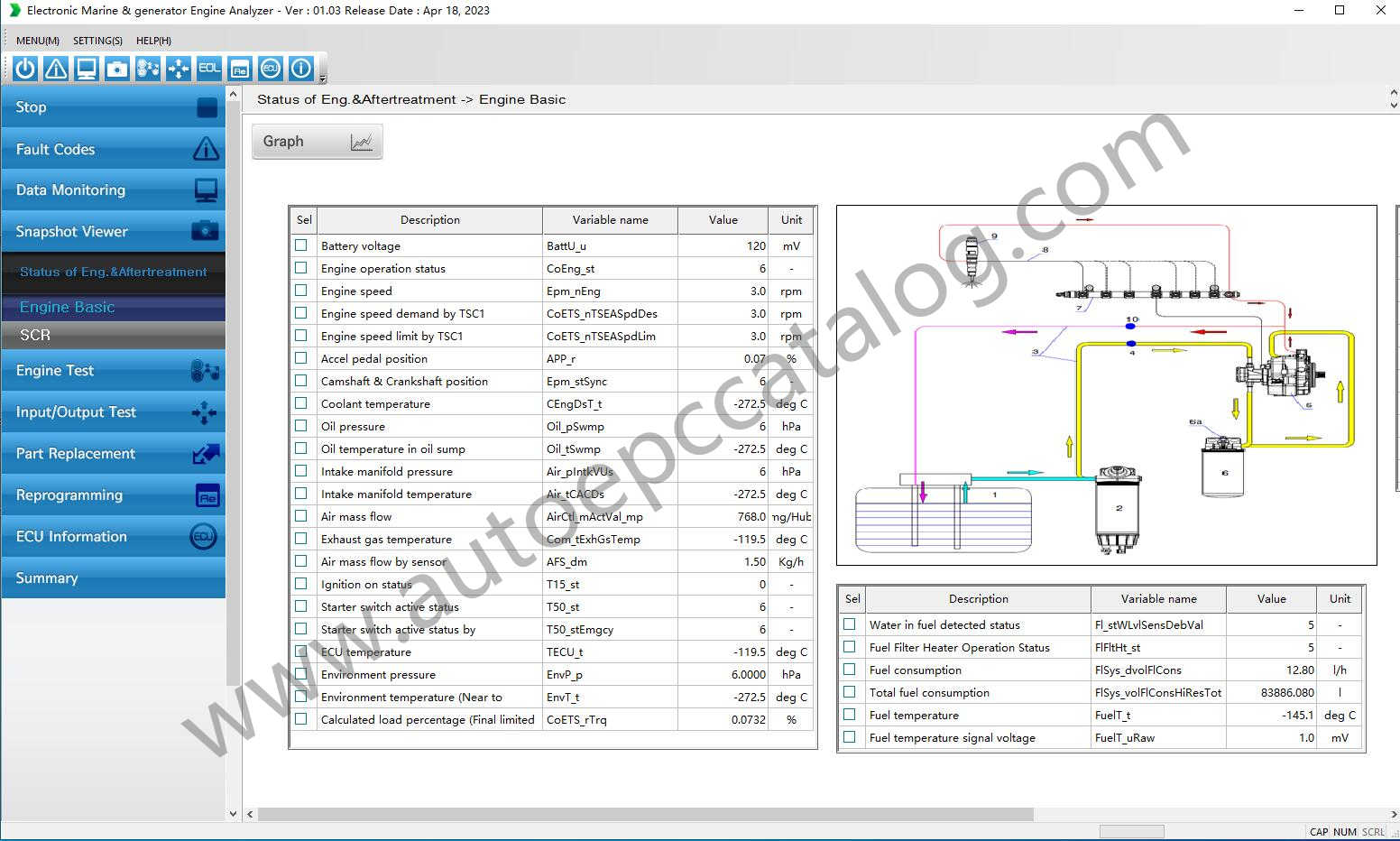Open Part Replacement in the sidebar
This screenshot has height=841, width=1400.
pyautogui.click(x=113, y=454)
